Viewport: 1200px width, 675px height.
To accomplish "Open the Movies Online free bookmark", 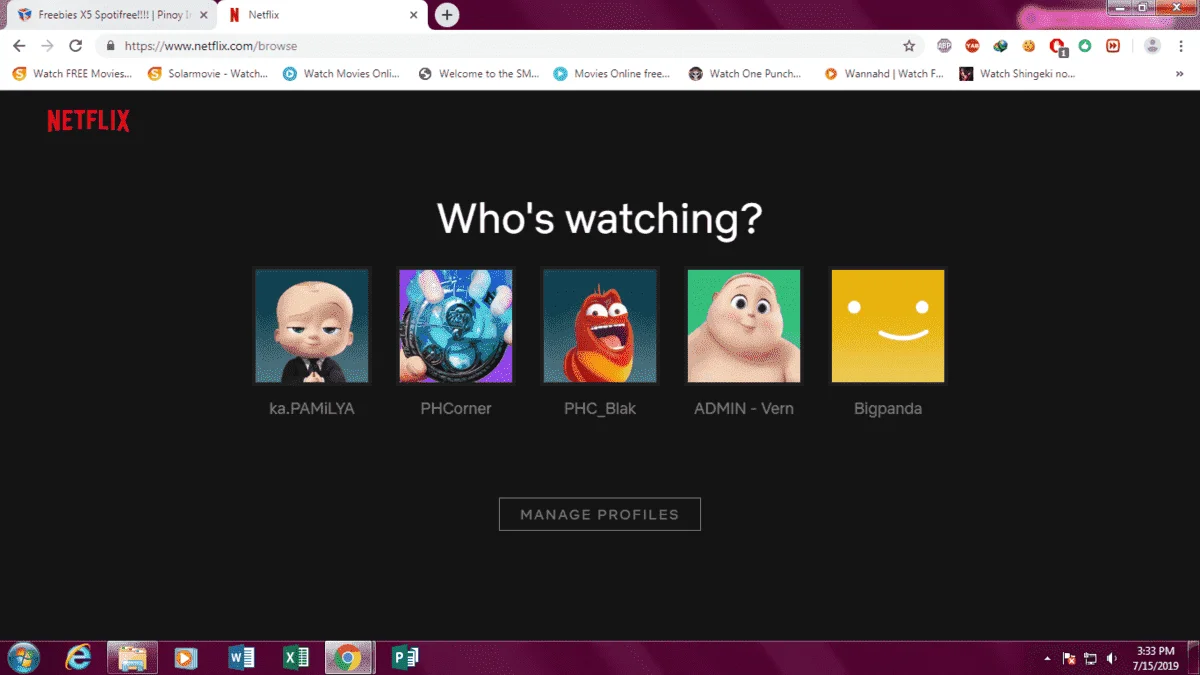I will click(x=612, y=74).
